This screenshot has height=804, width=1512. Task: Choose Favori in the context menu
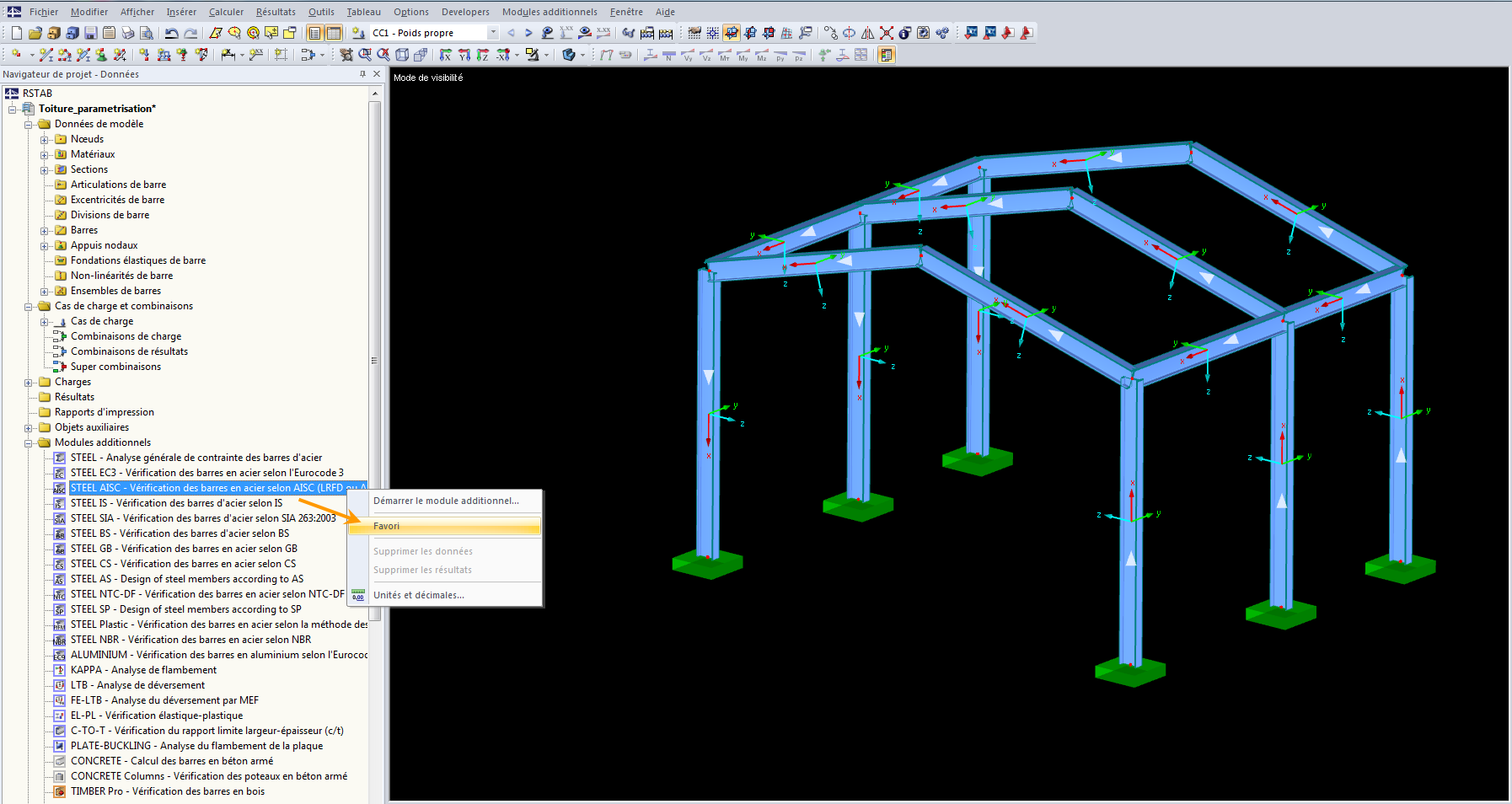point(445,526)
